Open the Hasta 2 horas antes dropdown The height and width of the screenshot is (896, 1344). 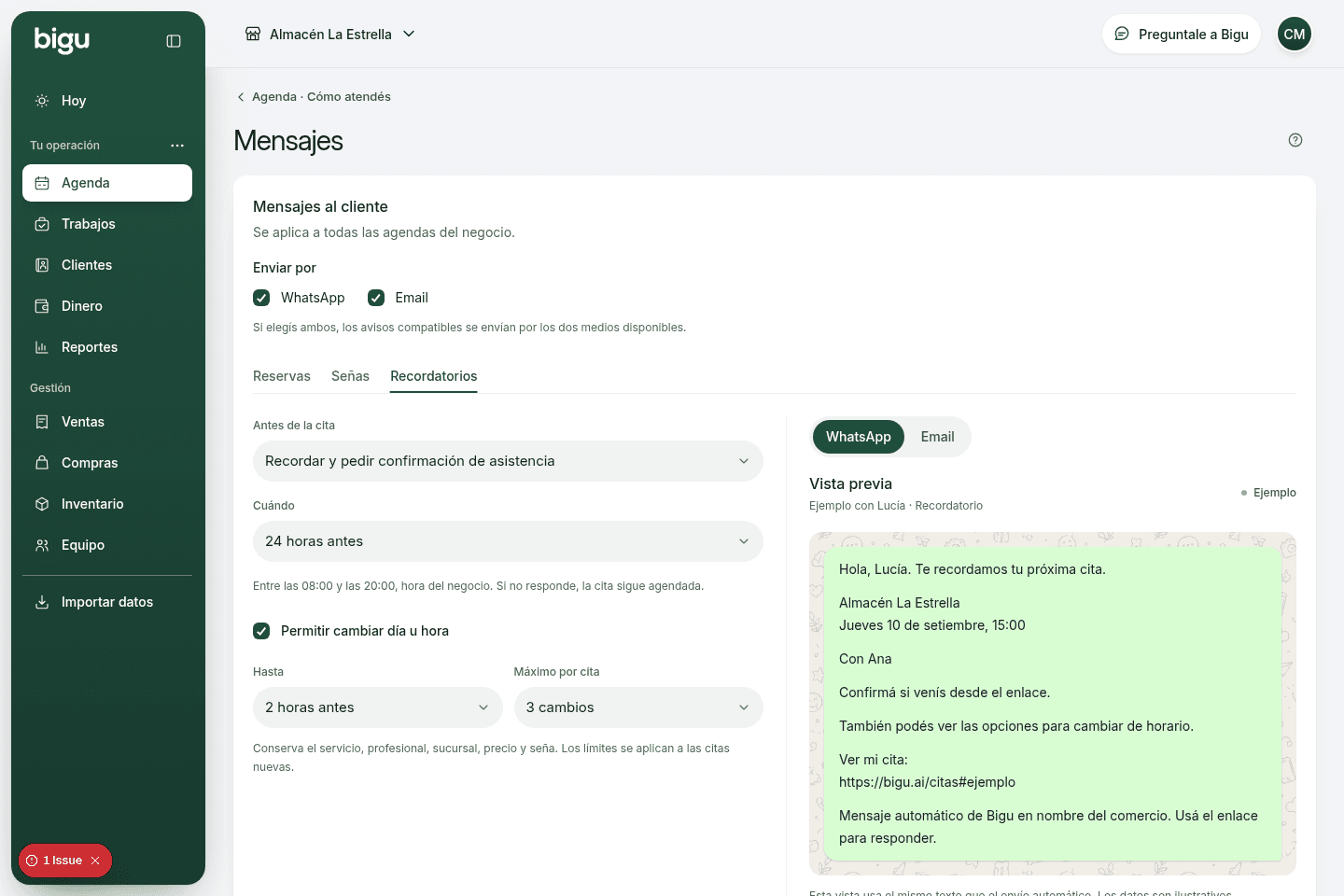(377, 707)
